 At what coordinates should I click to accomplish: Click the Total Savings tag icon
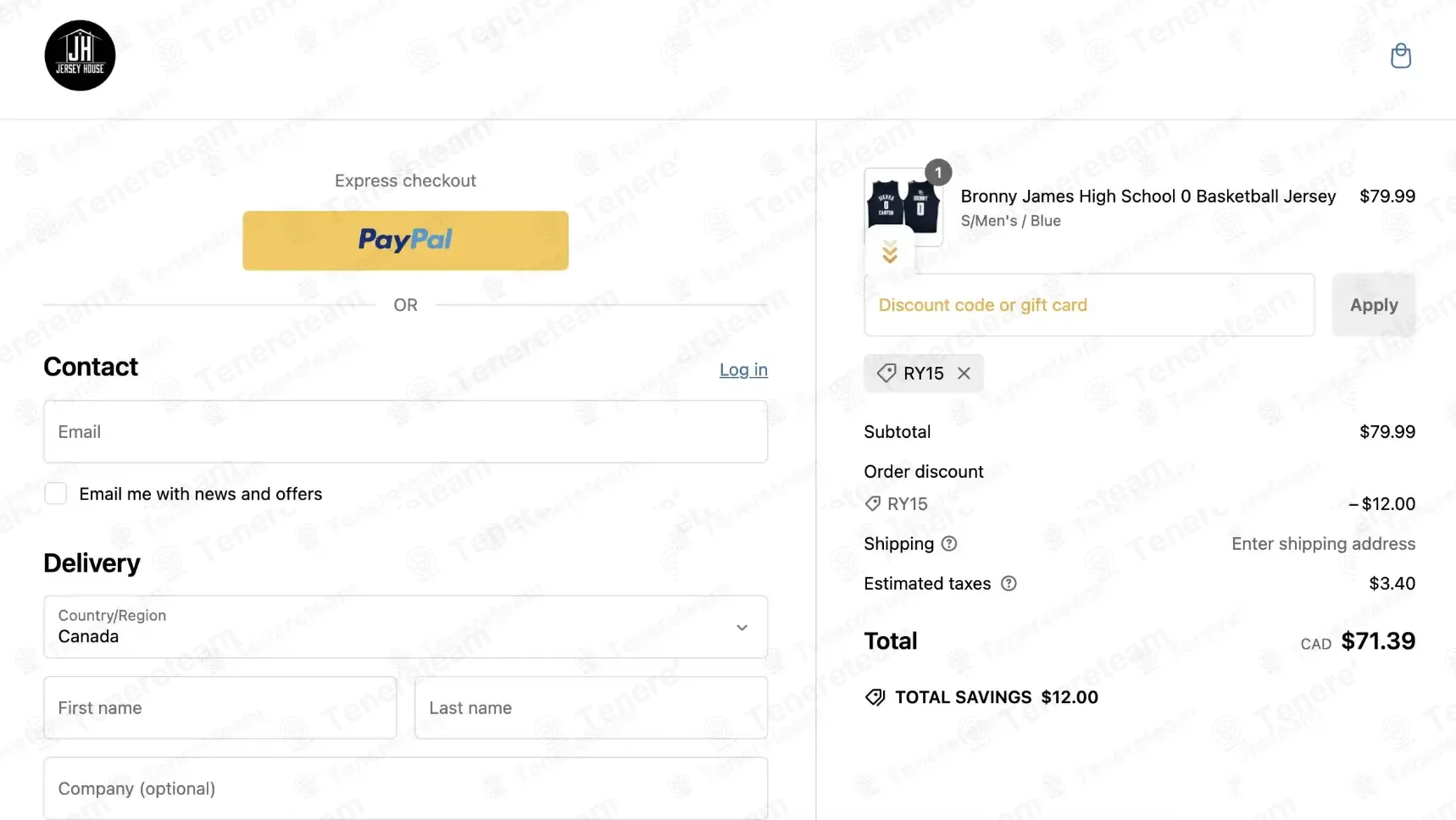click(875, 697)
